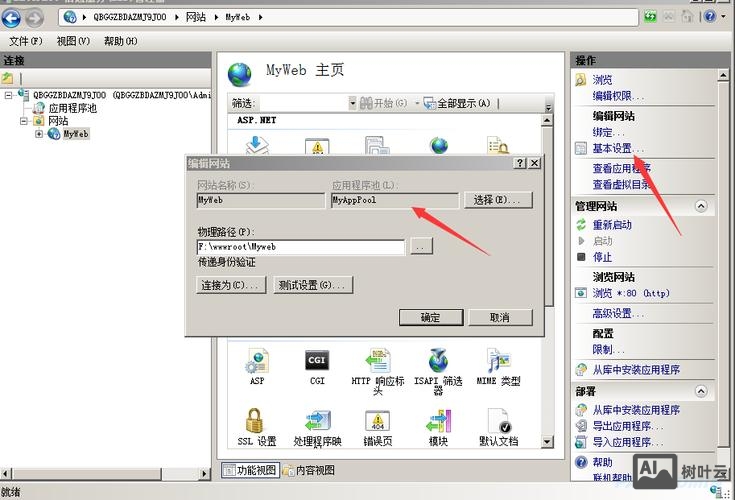
Task: Open the 帮助(H) menu
Action: click(120, 41)
